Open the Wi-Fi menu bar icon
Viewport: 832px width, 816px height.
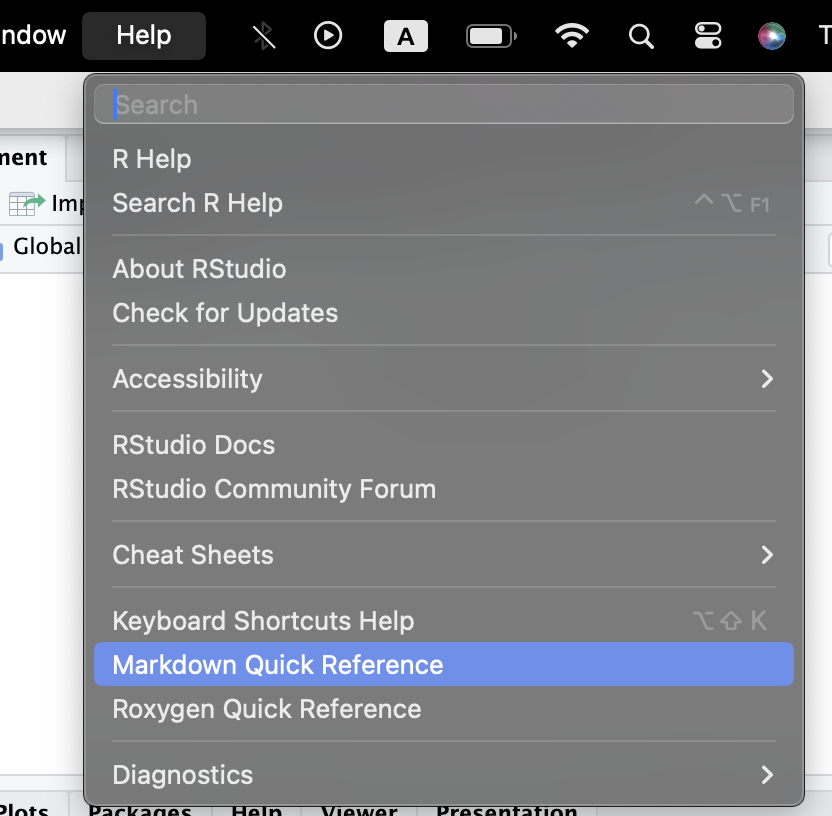point(572,36)
